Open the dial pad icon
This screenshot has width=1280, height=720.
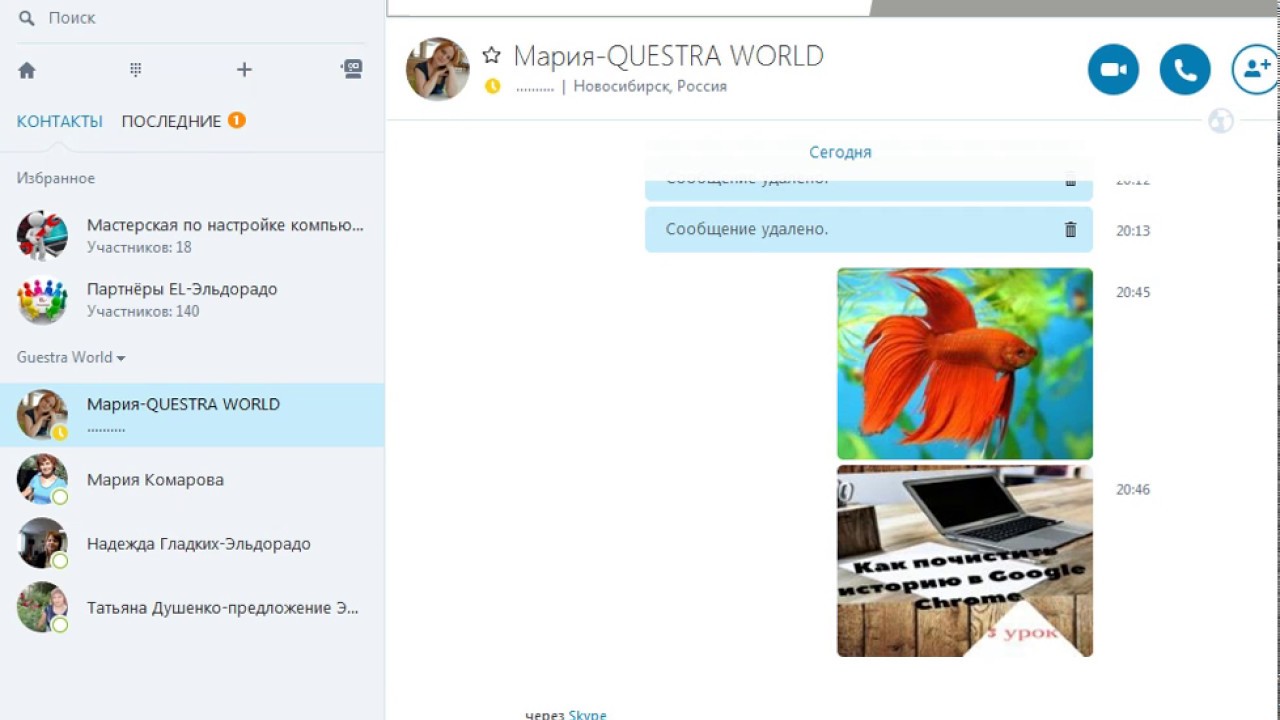point(136,70)
